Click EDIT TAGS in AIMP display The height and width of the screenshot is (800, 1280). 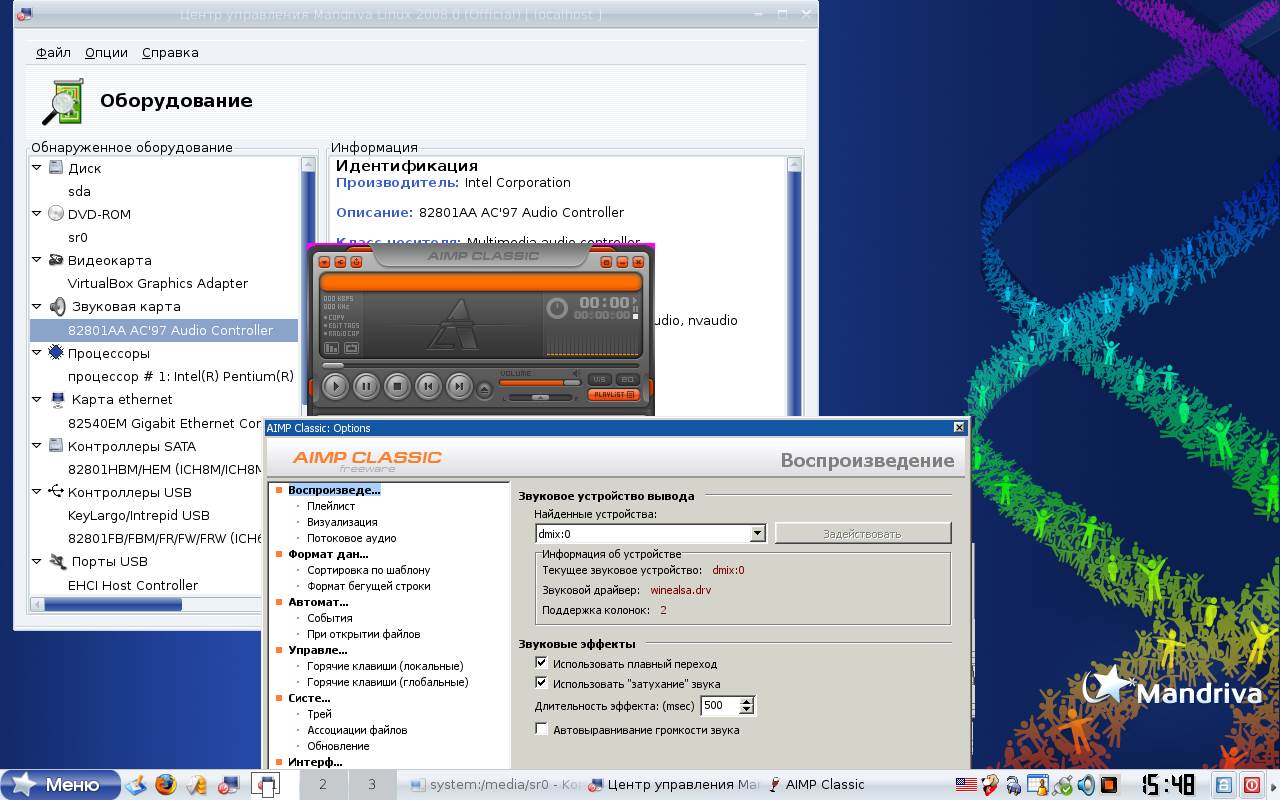click(341, 326)
